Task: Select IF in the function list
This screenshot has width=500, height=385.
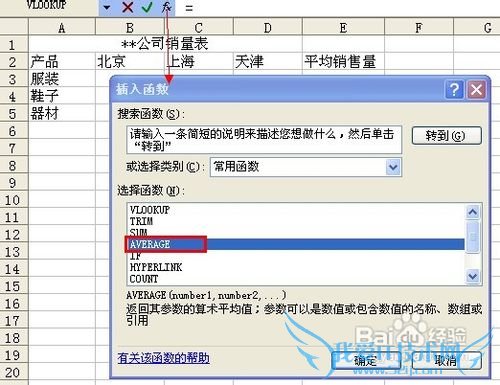Action: 295,256
